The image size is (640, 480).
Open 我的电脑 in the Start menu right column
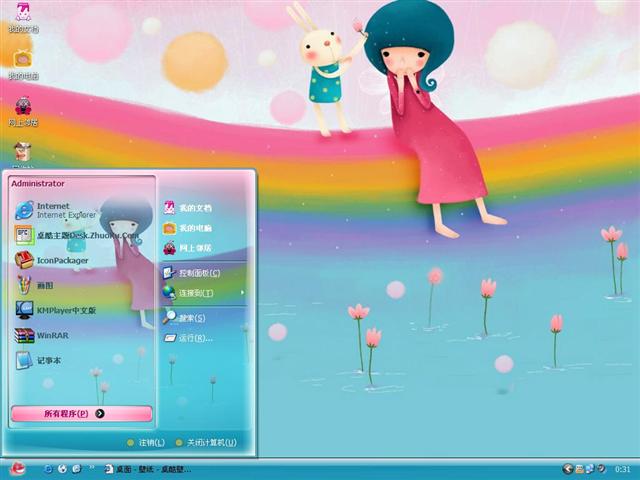pos(187,228)
